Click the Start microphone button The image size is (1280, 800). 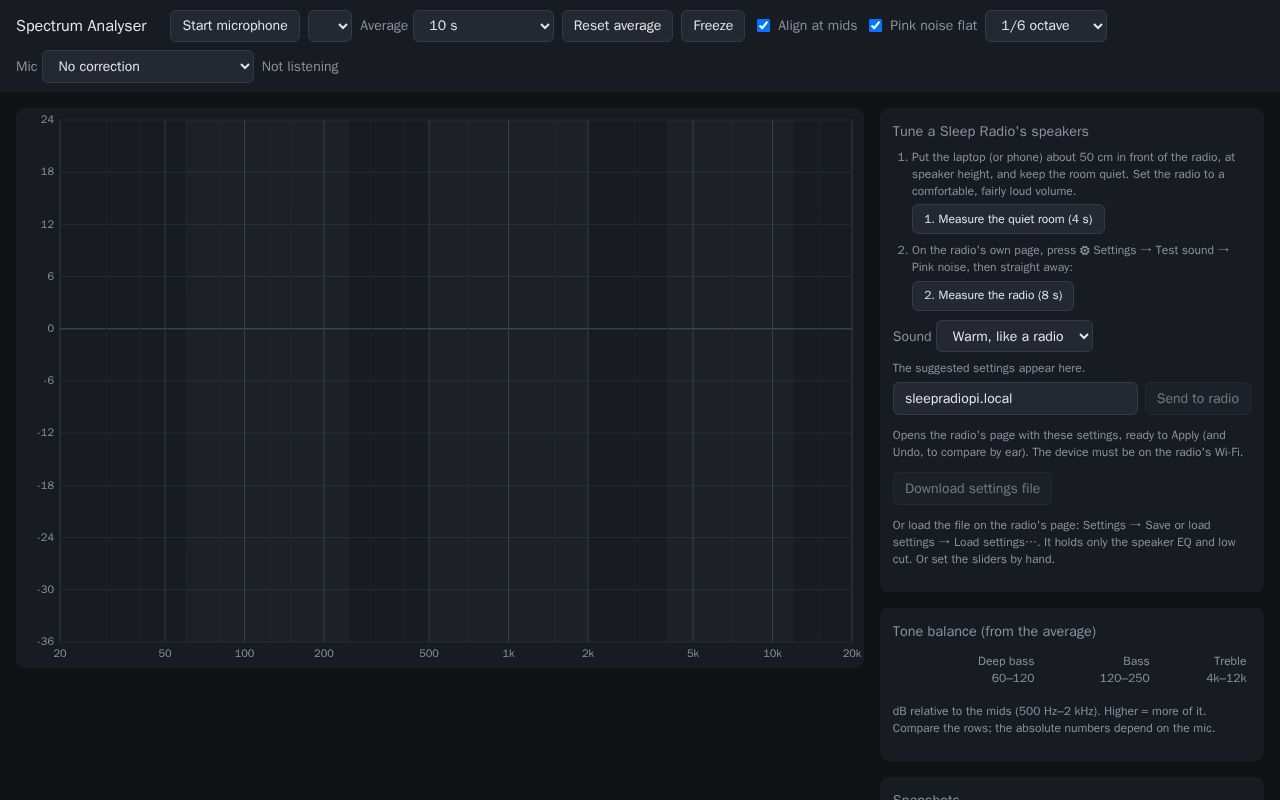pos(235,26)
